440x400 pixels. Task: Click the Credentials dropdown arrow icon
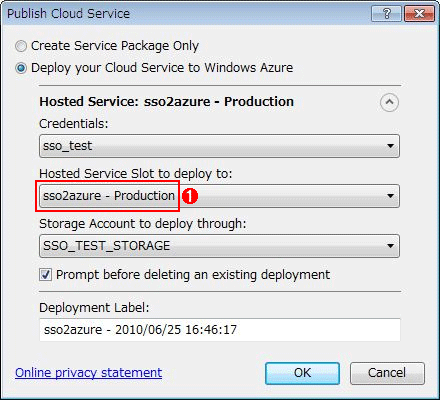pos(390,146)
